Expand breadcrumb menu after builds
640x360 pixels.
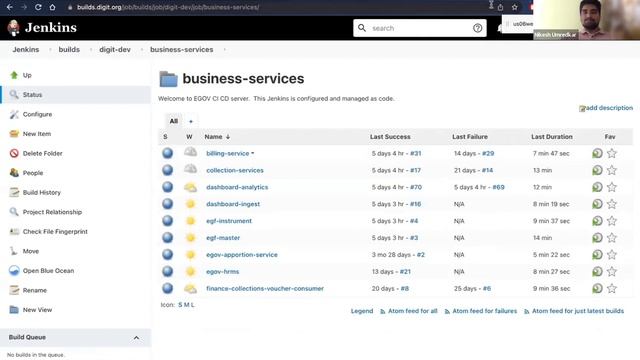[x=91, y=49]
